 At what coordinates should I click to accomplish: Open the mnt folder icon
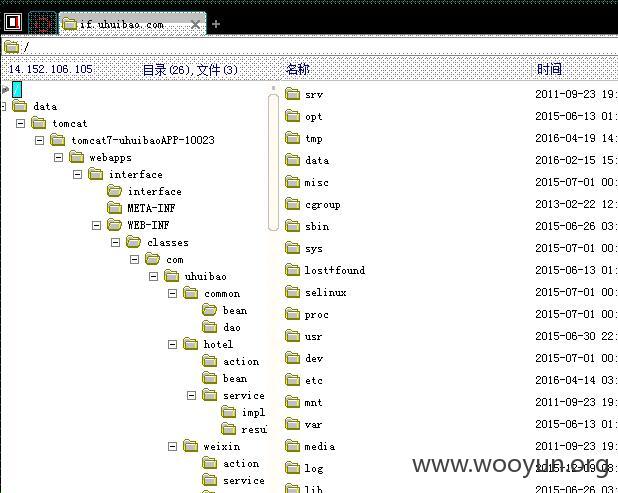tap(292, 402)
